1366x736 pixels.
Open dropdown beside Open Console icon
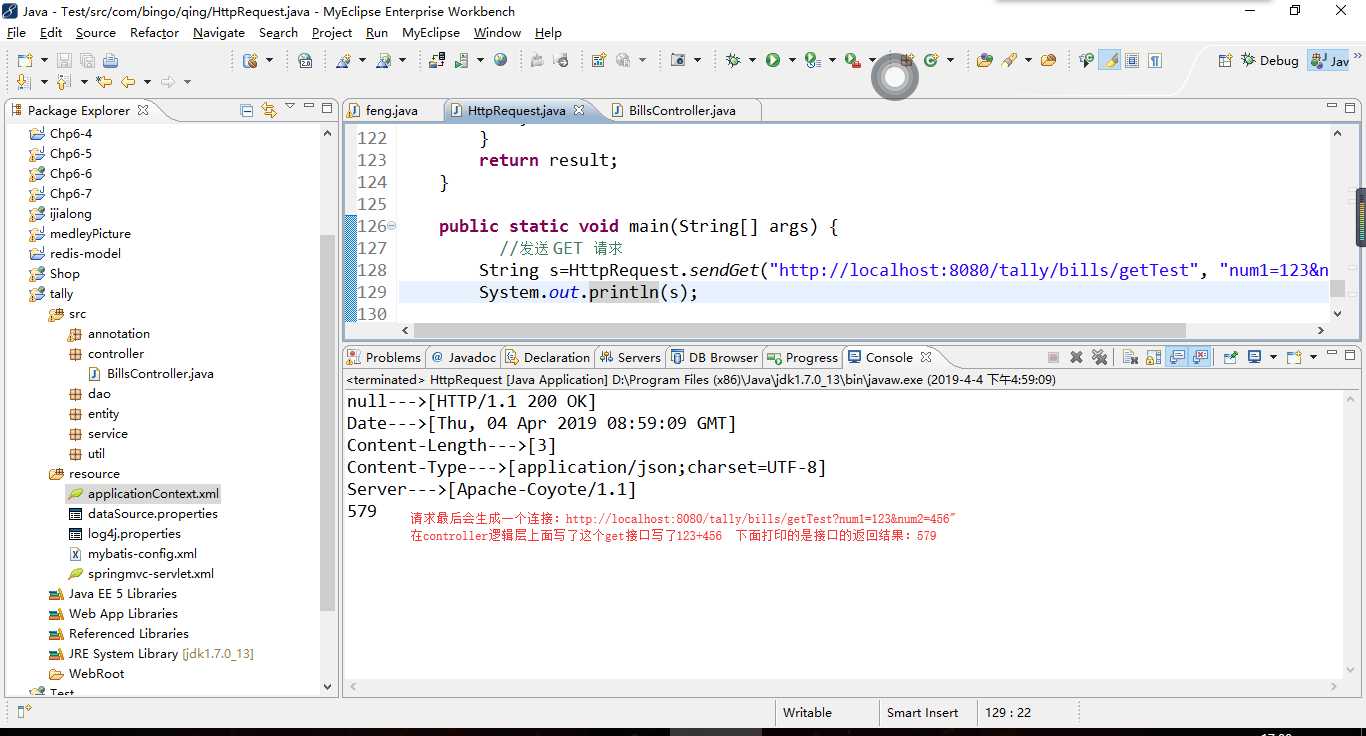tap(1312, 357)
